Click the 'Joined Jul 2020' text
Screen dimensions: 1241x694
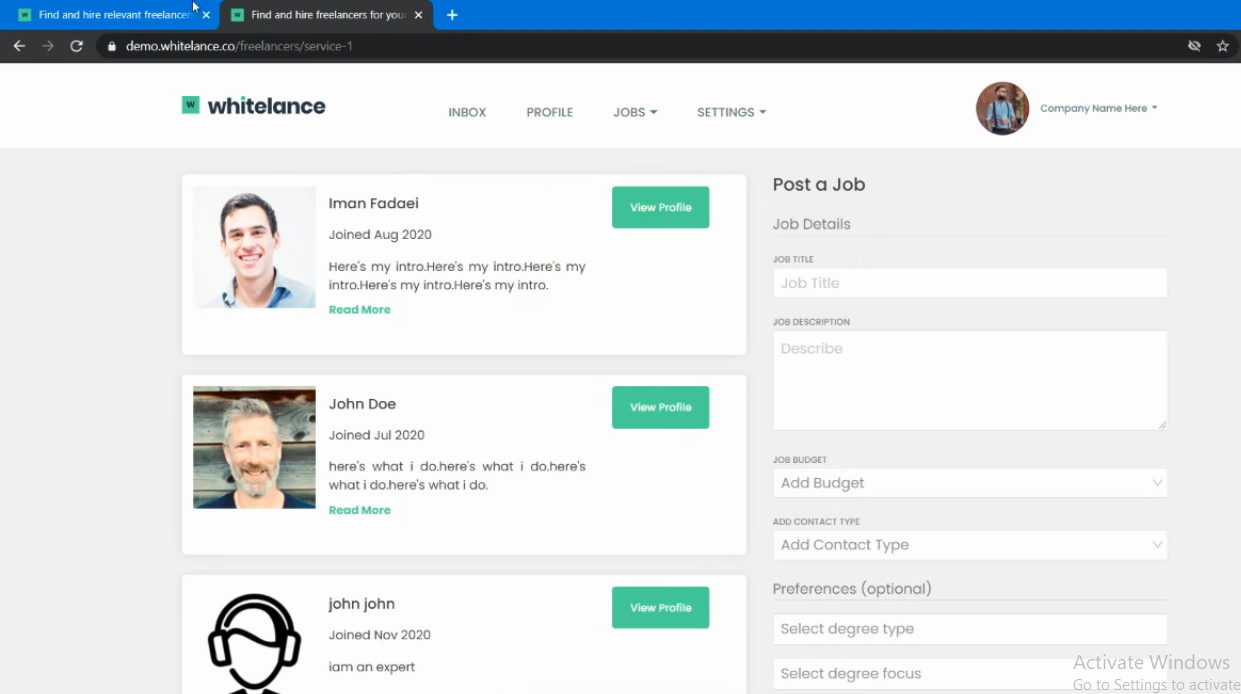click(x=377, y=435)
